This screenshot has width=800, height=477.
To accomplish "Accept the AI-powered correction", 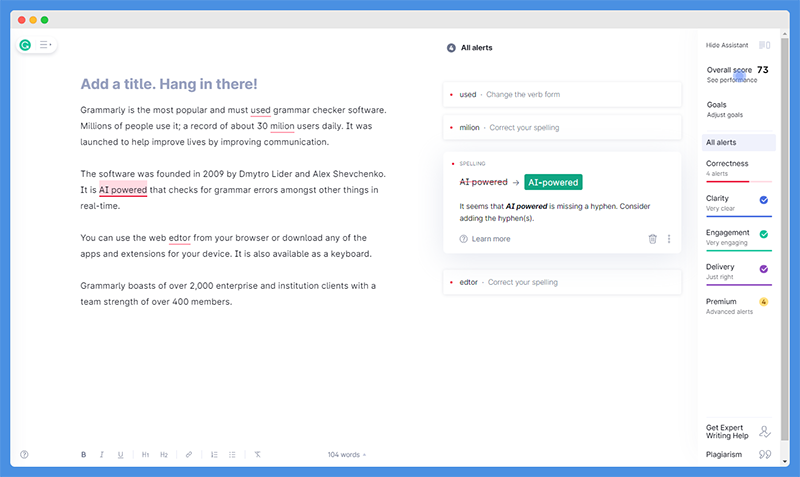I will point(553,182).
